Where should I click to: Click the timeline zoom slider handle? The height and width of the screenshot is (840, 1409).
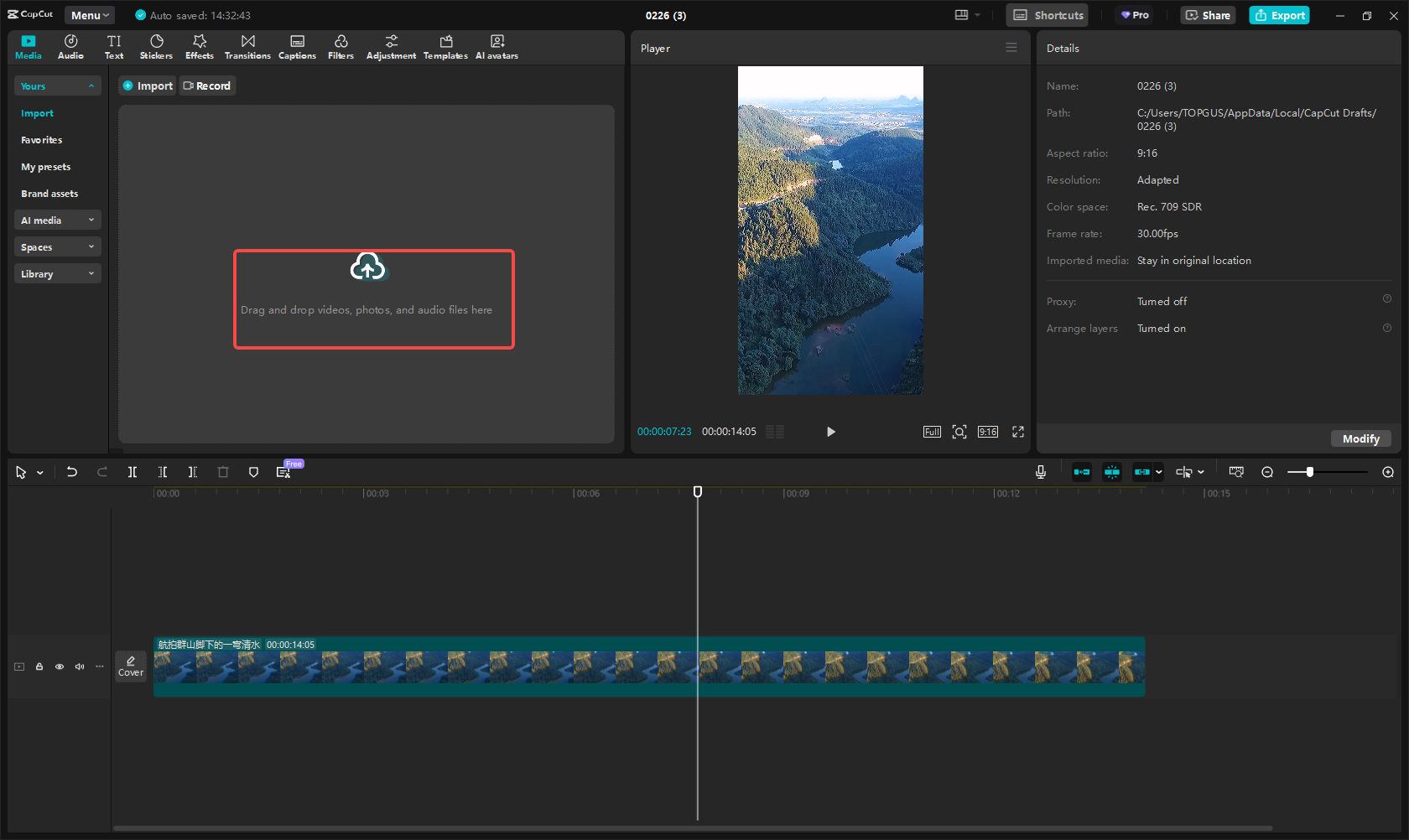pos(1309,472)
